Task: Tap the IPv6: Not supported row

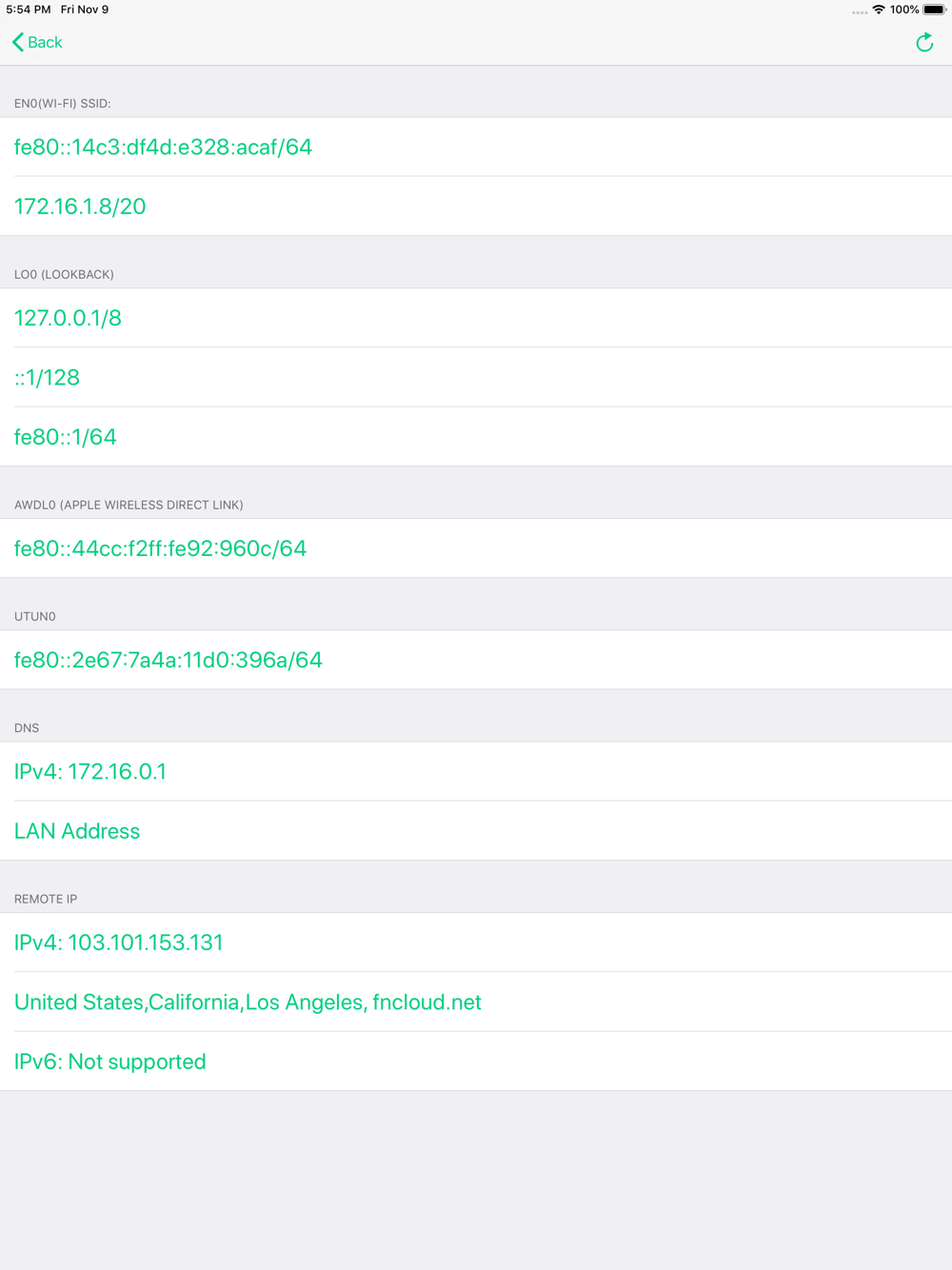Action: 109,1062
